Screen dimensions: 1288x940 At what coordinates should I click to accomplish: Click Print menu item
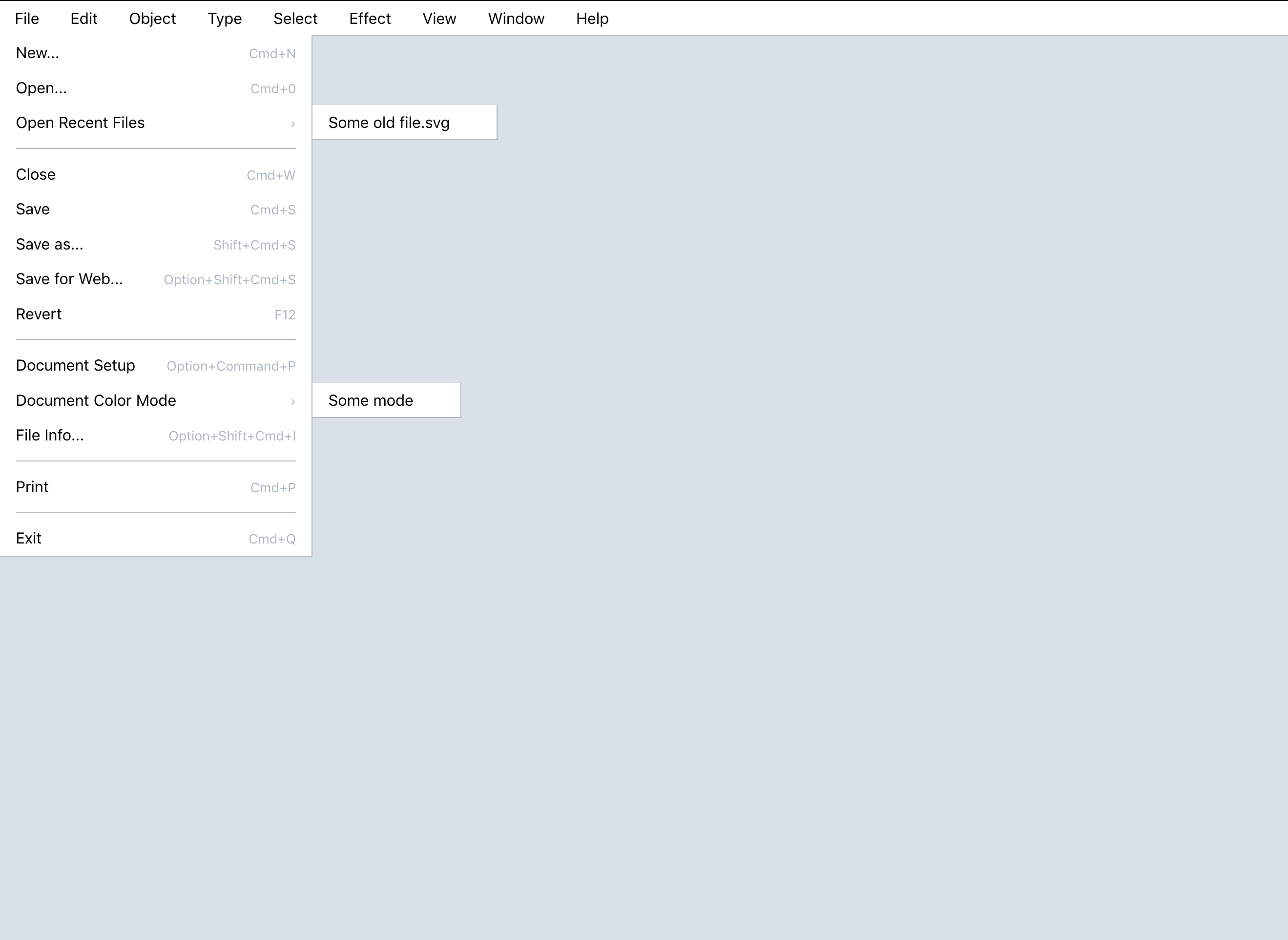click(32, 487)
